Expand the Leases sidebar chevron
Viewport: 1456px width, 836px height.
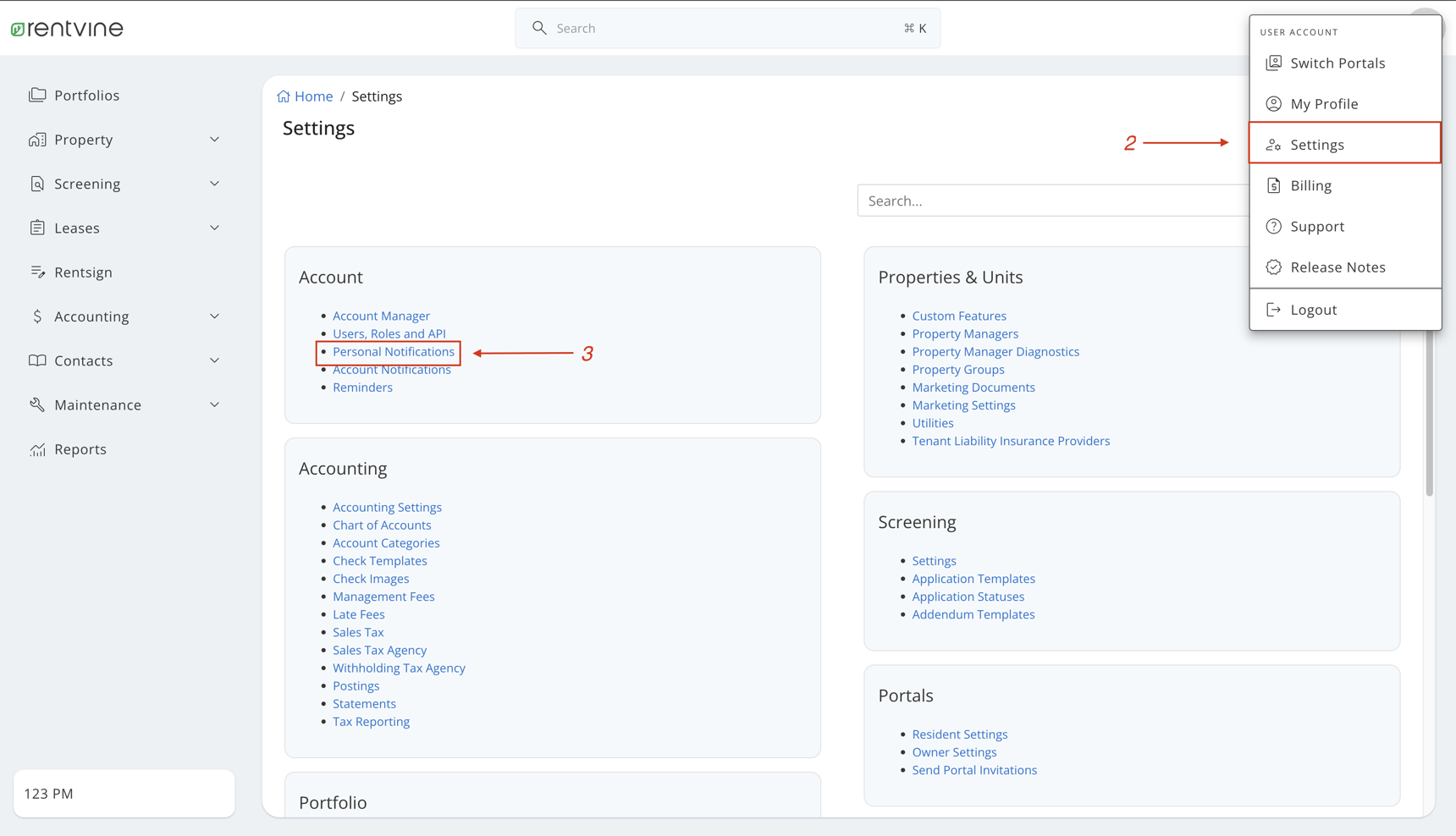[214, 228]
